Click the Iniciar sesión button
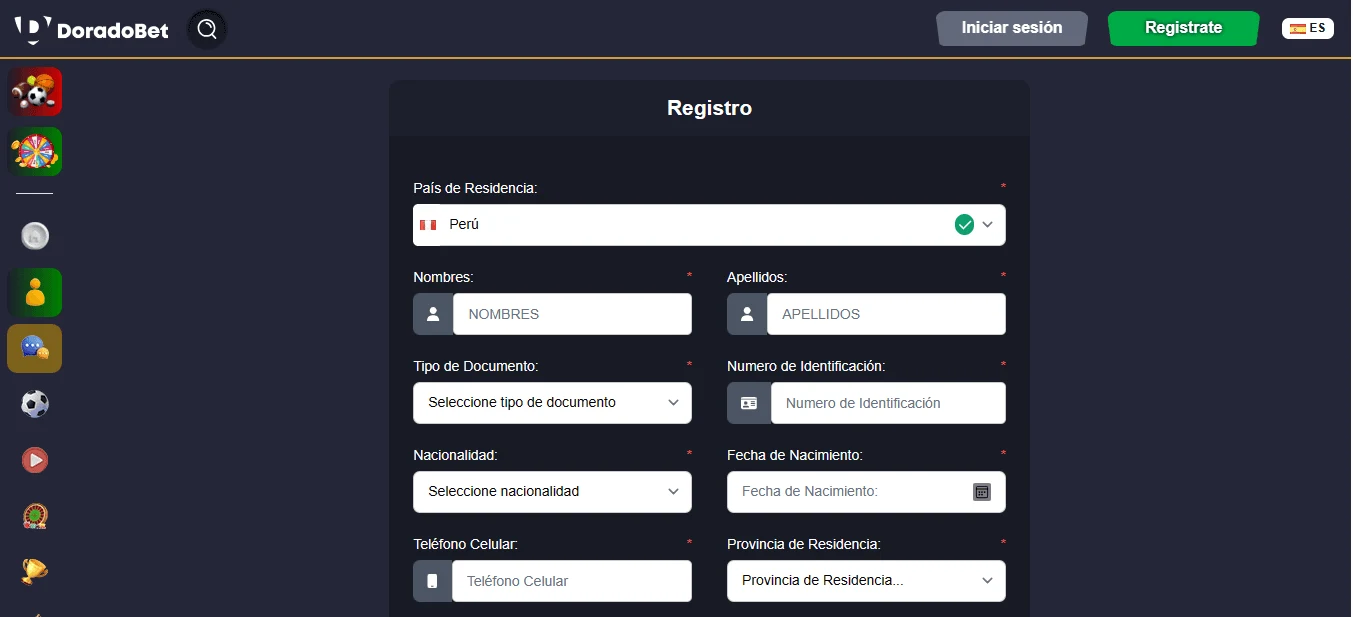This screenshot has width=1353, height=617. (x=1012, y=28)
